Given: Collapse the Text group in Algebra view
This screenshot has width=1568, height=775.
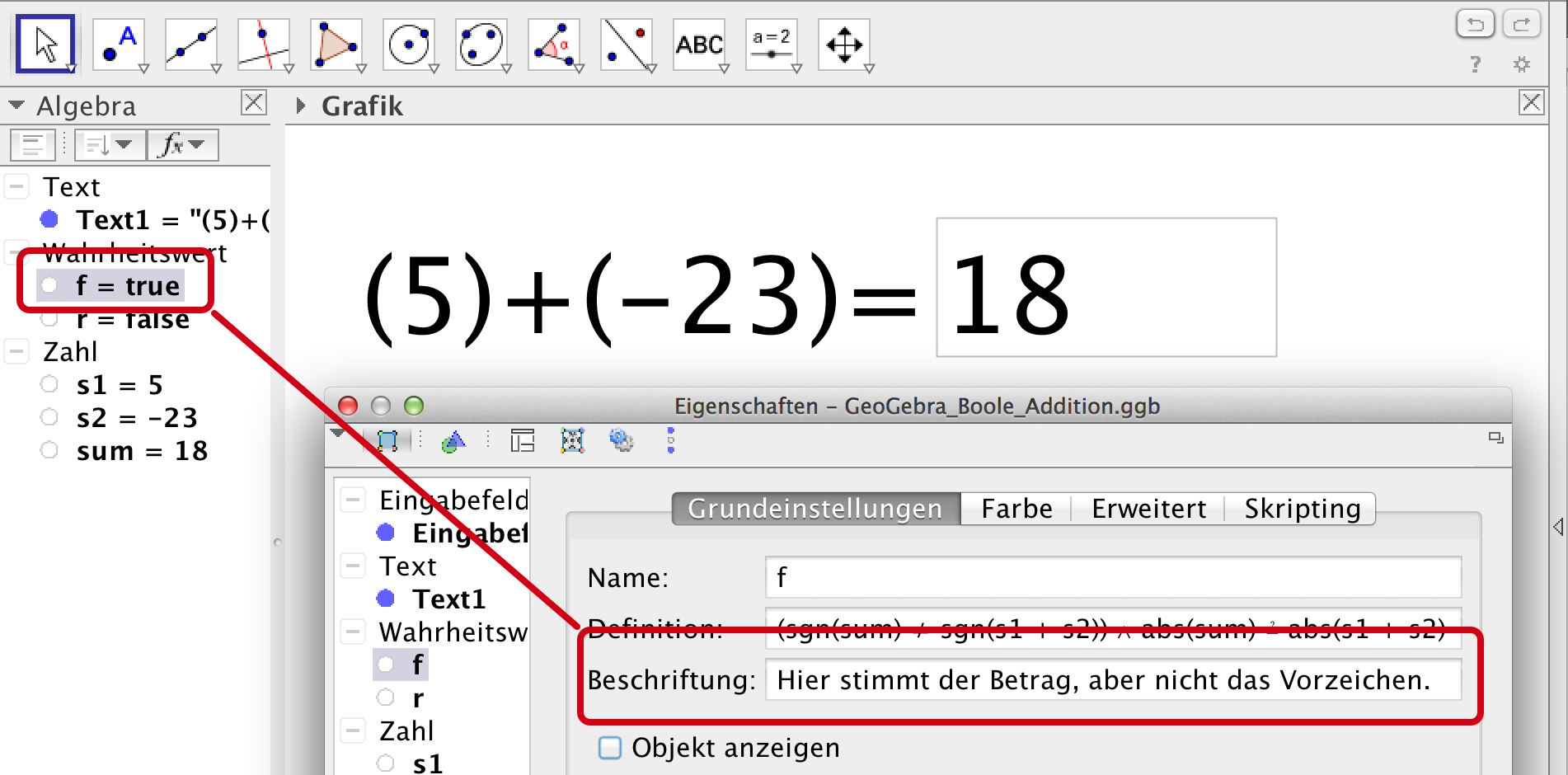Looking at the screenshot, I should tap(16, 187).
